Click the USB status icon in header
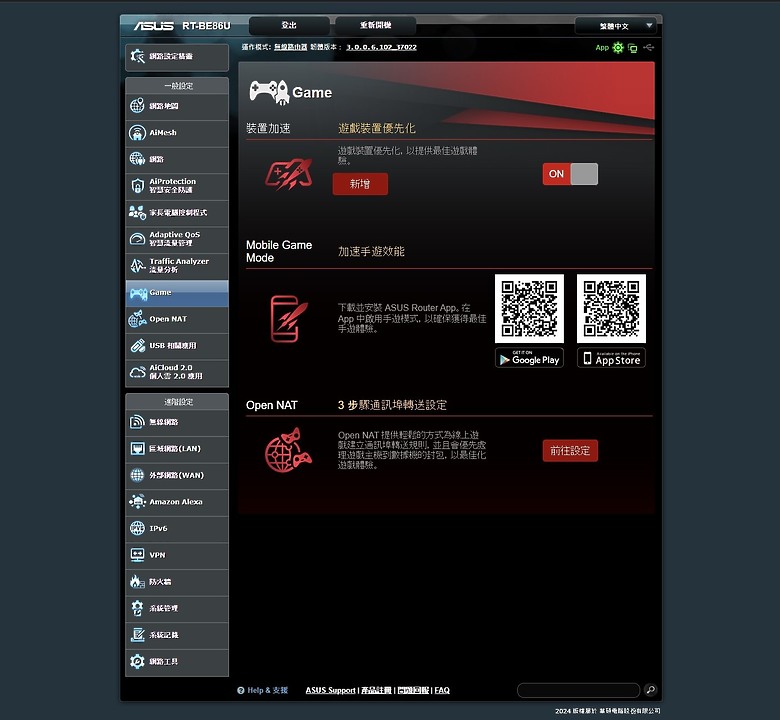 tap(648, 47)
